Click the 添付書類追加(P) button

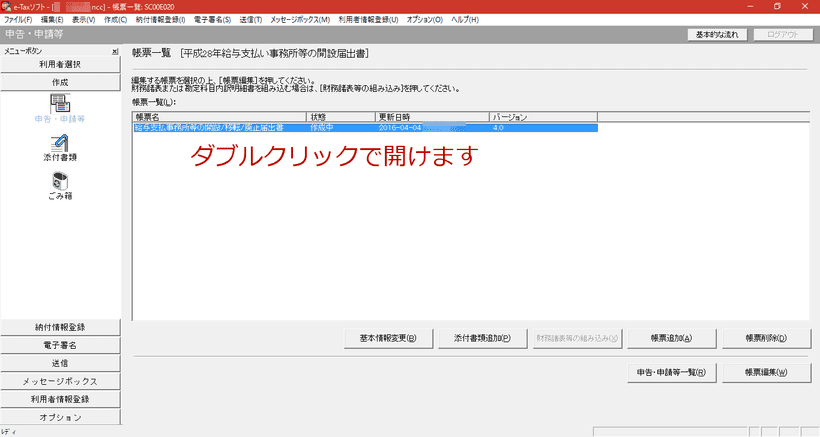point(483,338)
